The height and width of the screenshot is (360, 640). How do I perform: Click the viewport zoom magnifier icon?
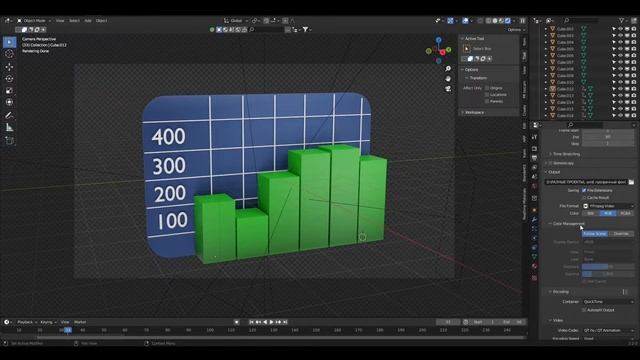[x=448, y=69]
